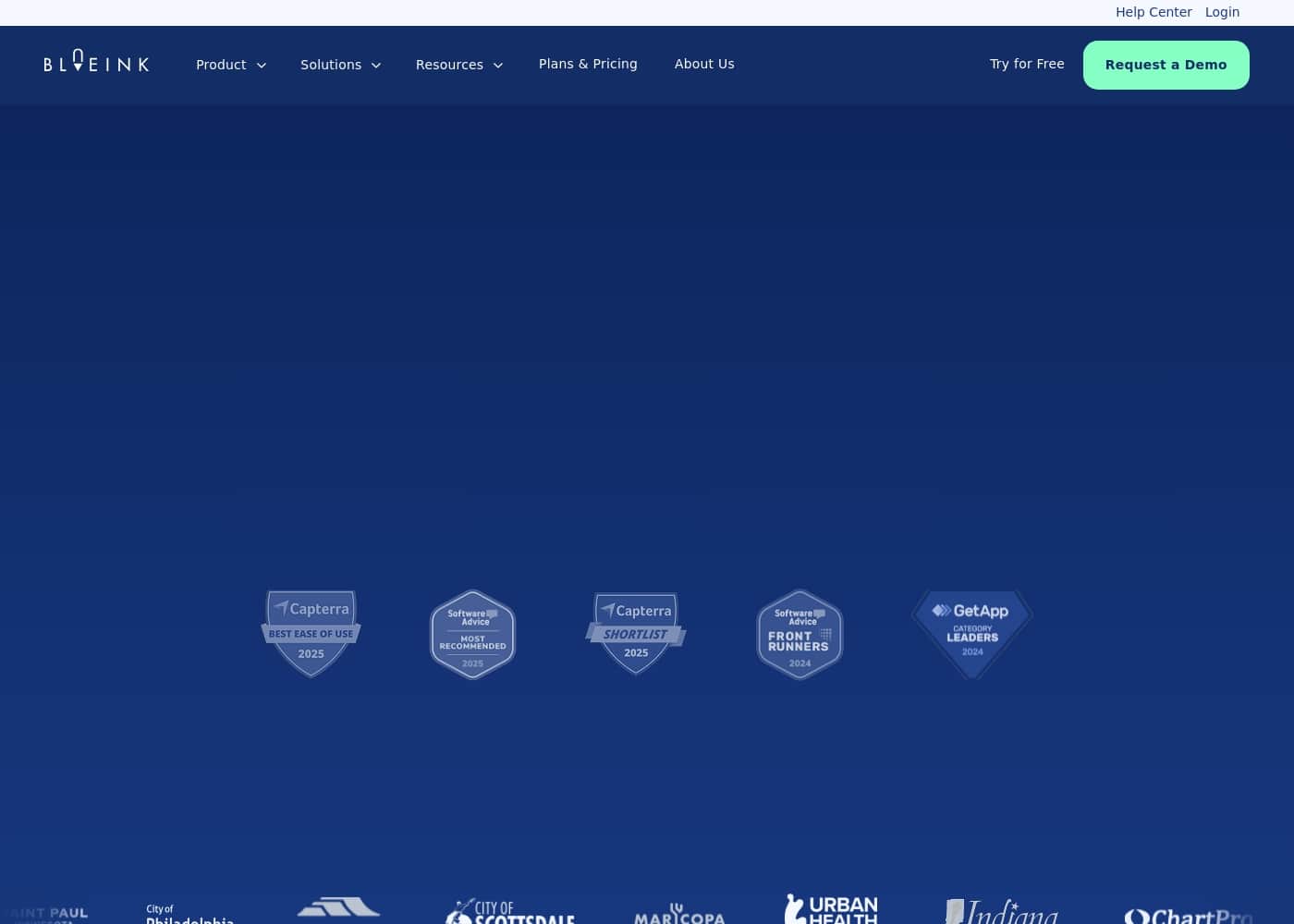
Task: Go to Plans & Pricing
Action: pos(588,64)
